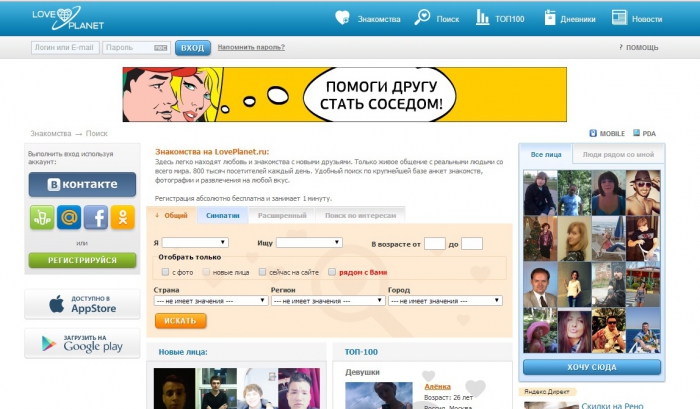Open ТОП100 chart icon

[x=482, y=18]
